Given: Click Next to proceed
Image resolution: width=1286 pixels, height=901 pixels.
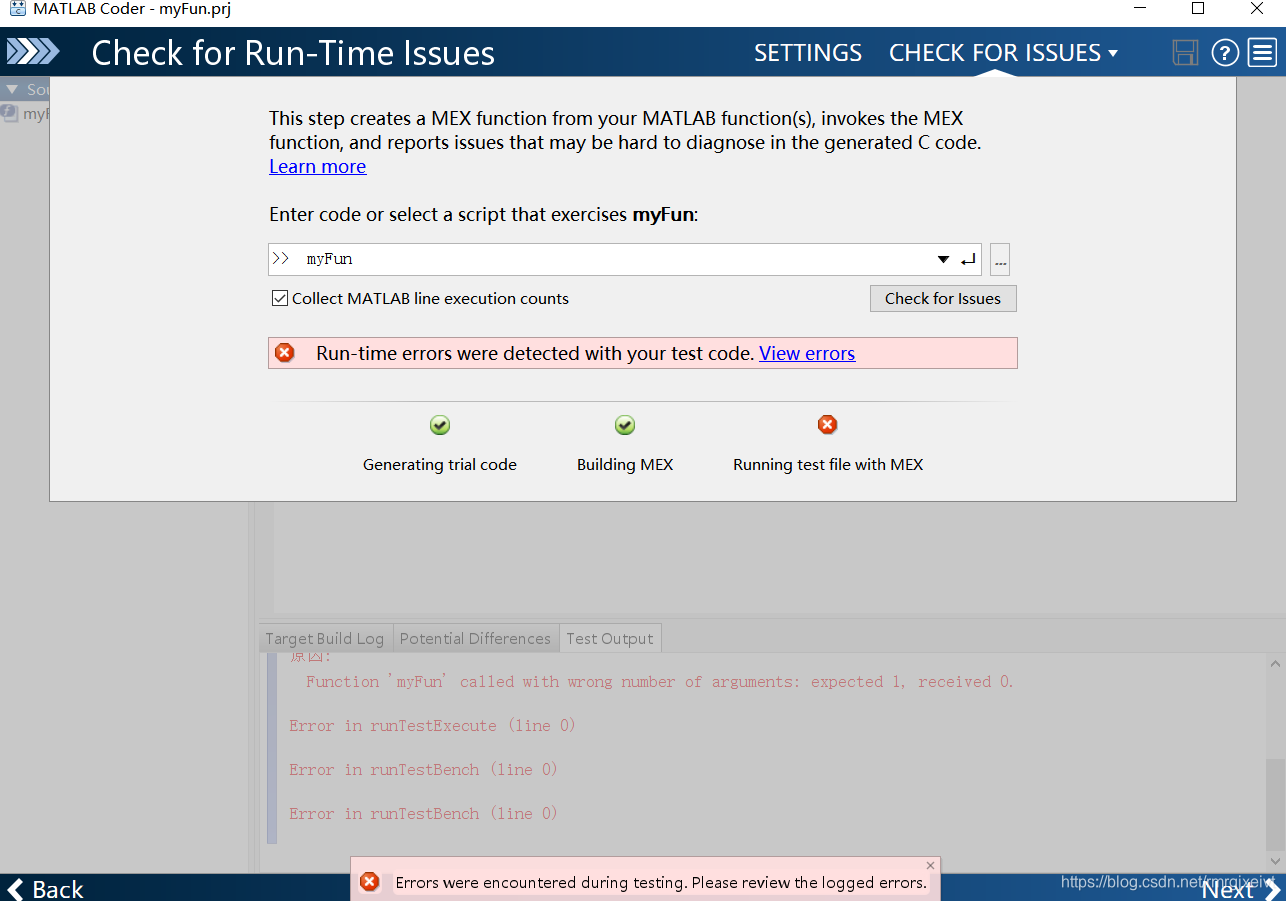Looking at the screenshot, I should pyautogui.click(x=1241, y=889).
